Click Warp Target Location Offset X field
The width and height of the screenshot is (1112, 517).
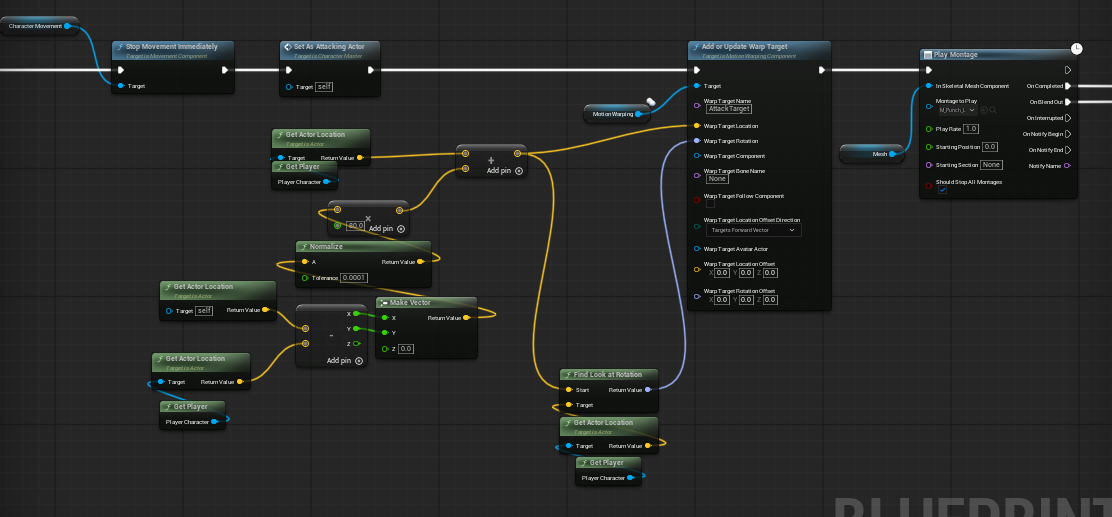point(722,272)
